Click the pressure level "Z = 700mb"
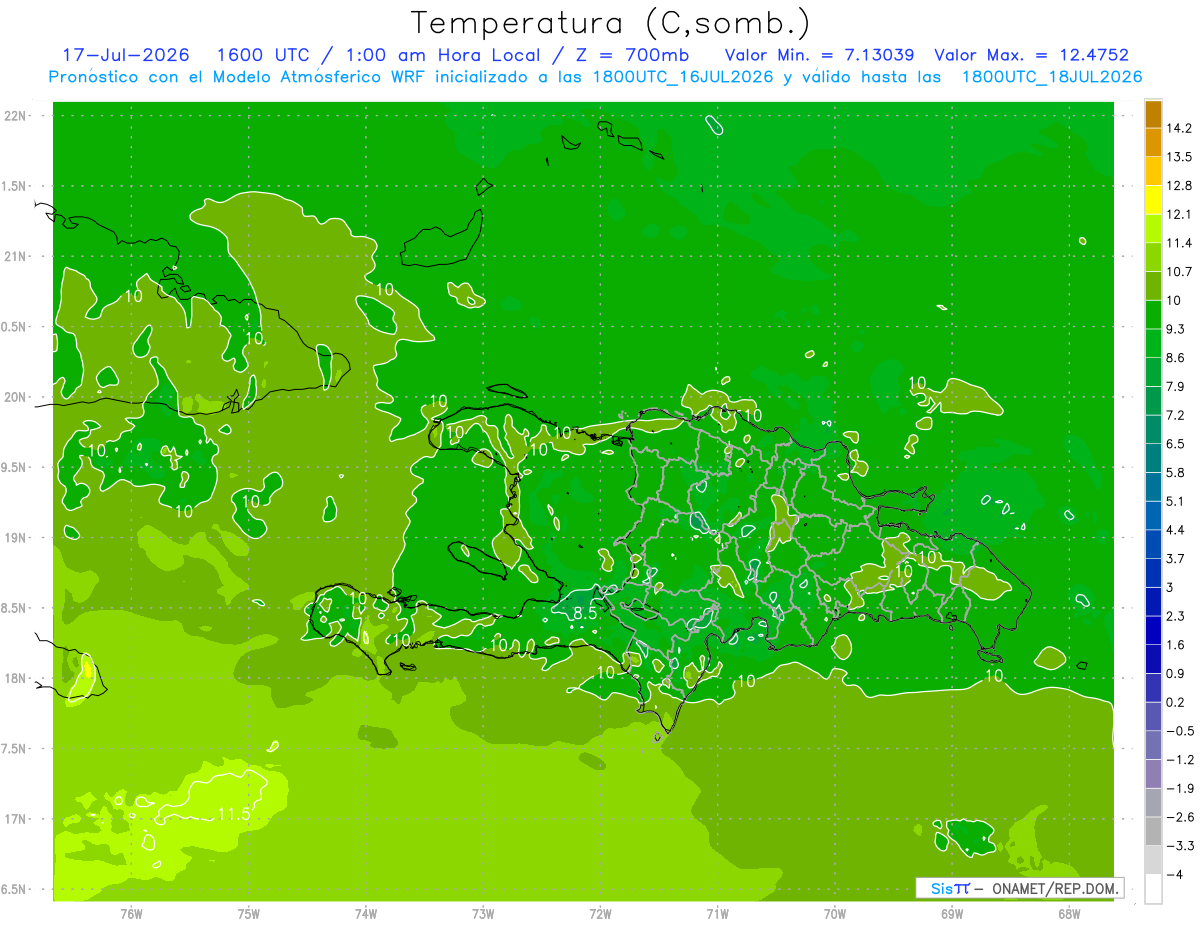The width and height of the screenshot is (1200, 927). point(634,55)
